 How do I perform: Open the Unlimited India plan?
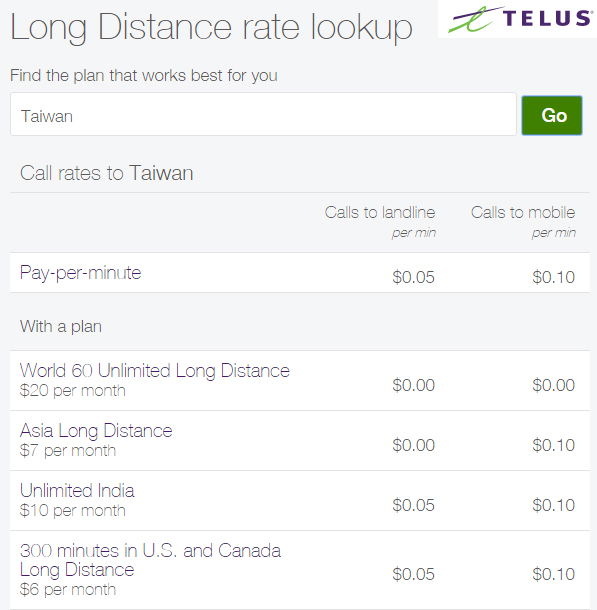(77, 491)
